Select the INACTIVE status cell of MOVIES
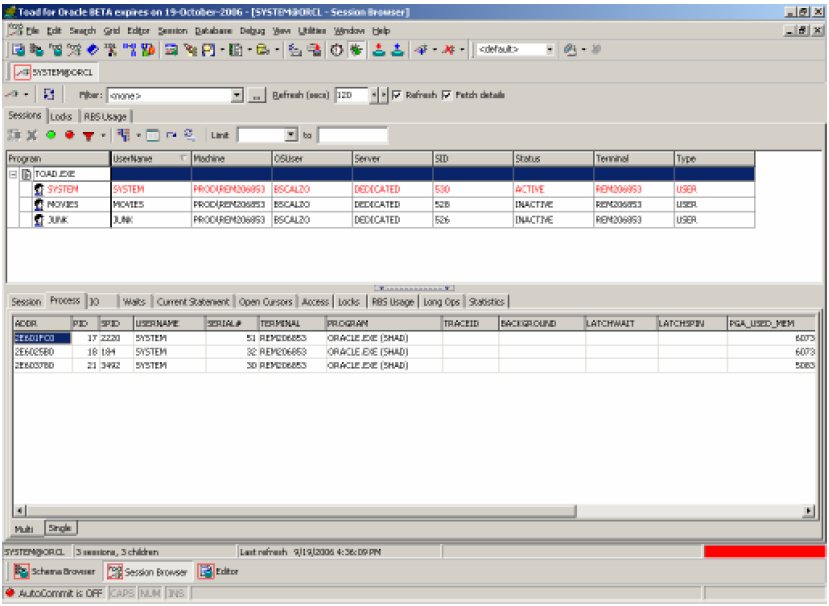This screenshot has height=606, width=829. (x=553, y=205)
